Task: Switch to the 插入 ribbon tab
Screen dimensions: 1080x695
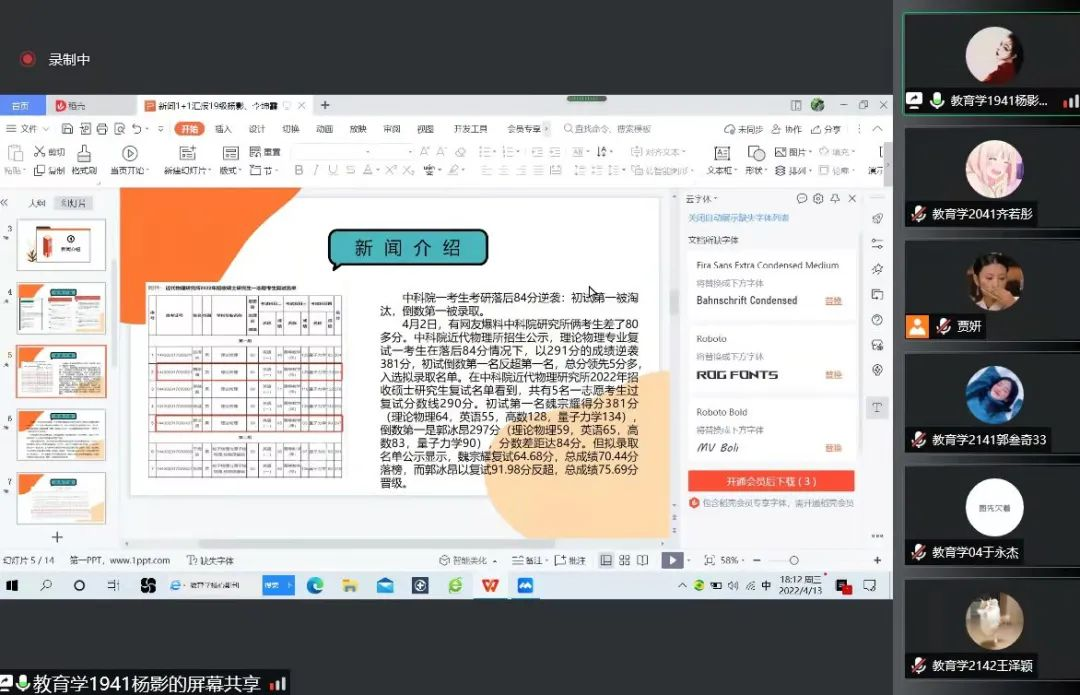Action: pos(223,129)
